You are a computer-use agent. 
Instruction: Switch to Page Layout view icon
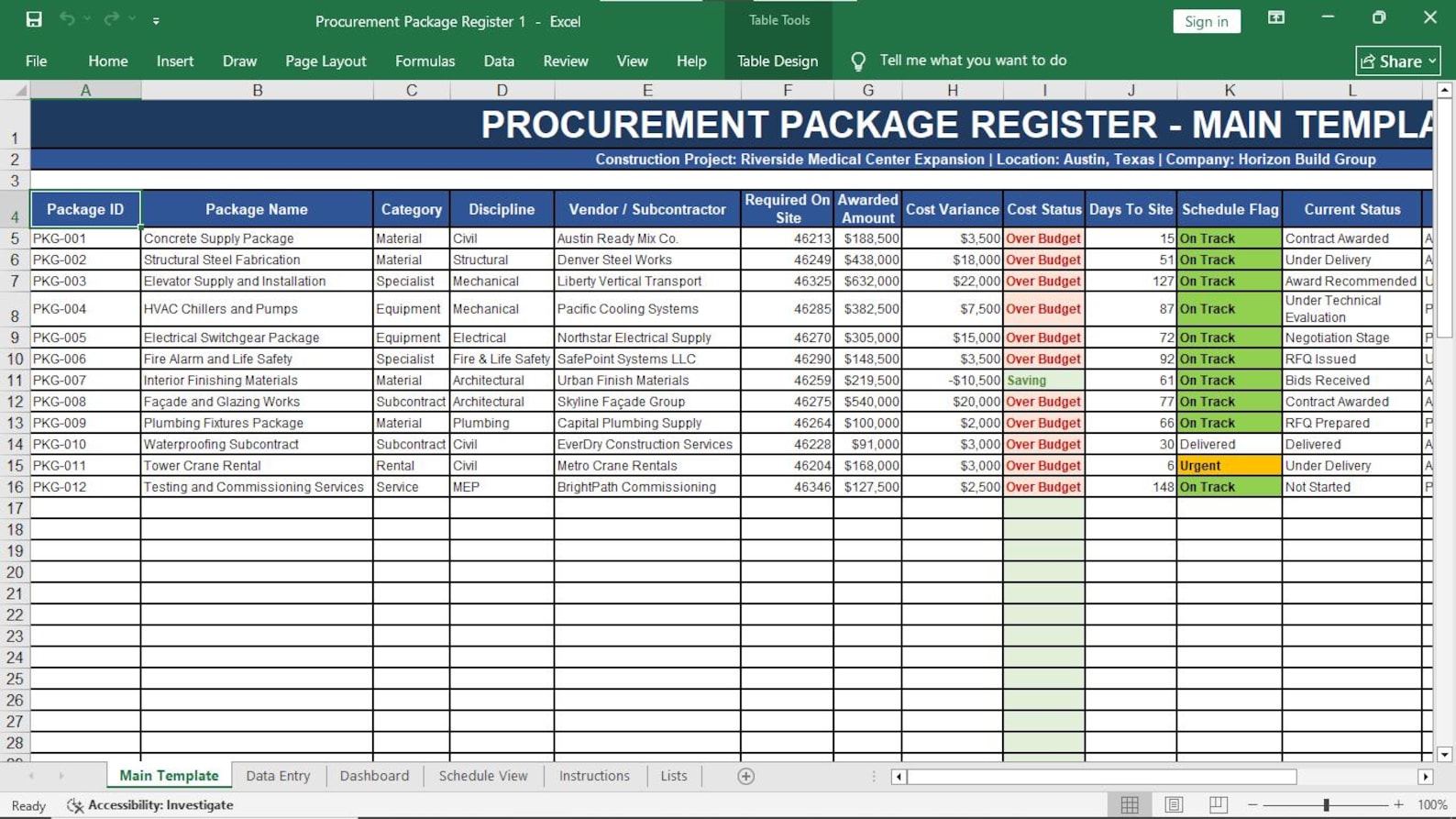pyautogui.click(x=1174, y=805)
